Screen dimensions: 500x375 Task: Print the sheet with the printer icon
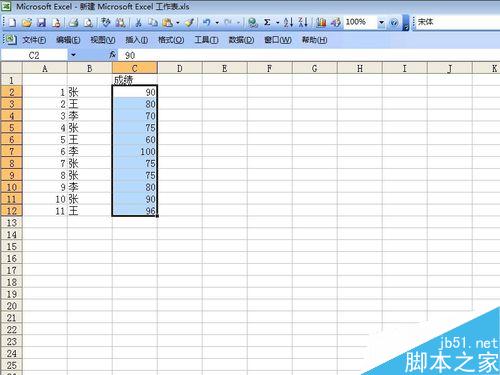click(73, 23)
